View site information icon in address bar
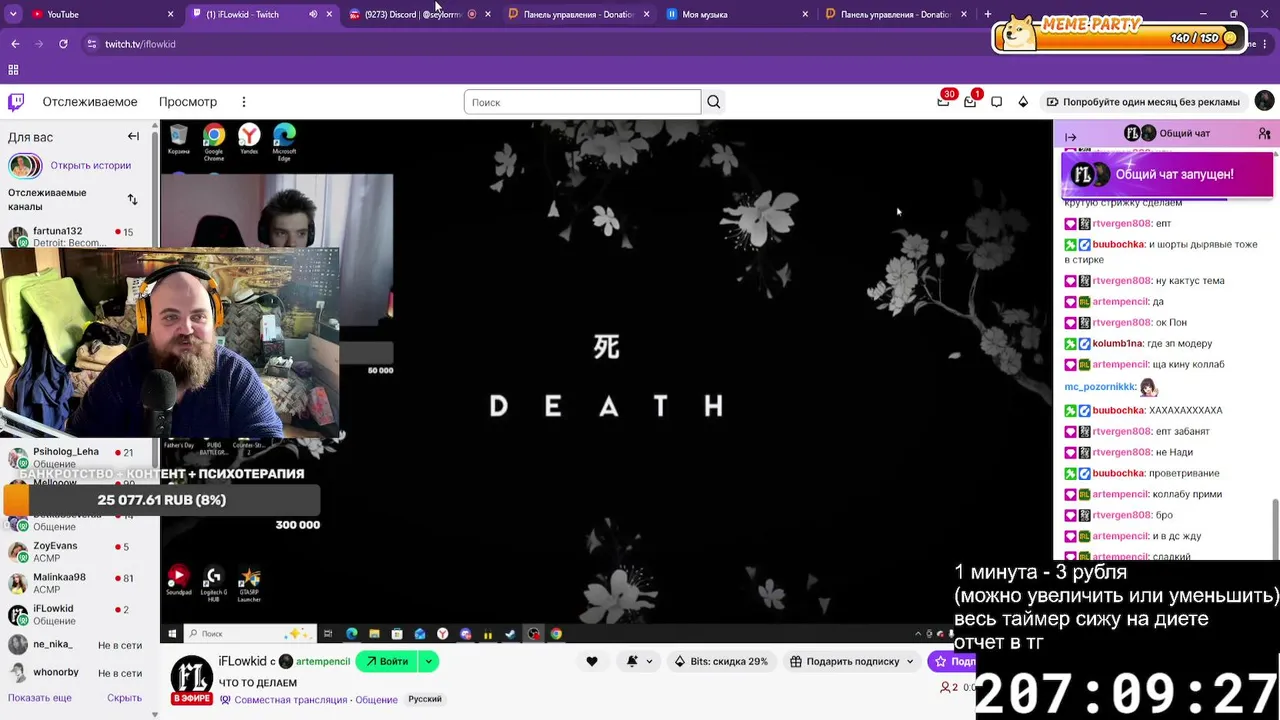Image resolution: width=1280 pixels, height=720 pixels. (x=92, y=44)
